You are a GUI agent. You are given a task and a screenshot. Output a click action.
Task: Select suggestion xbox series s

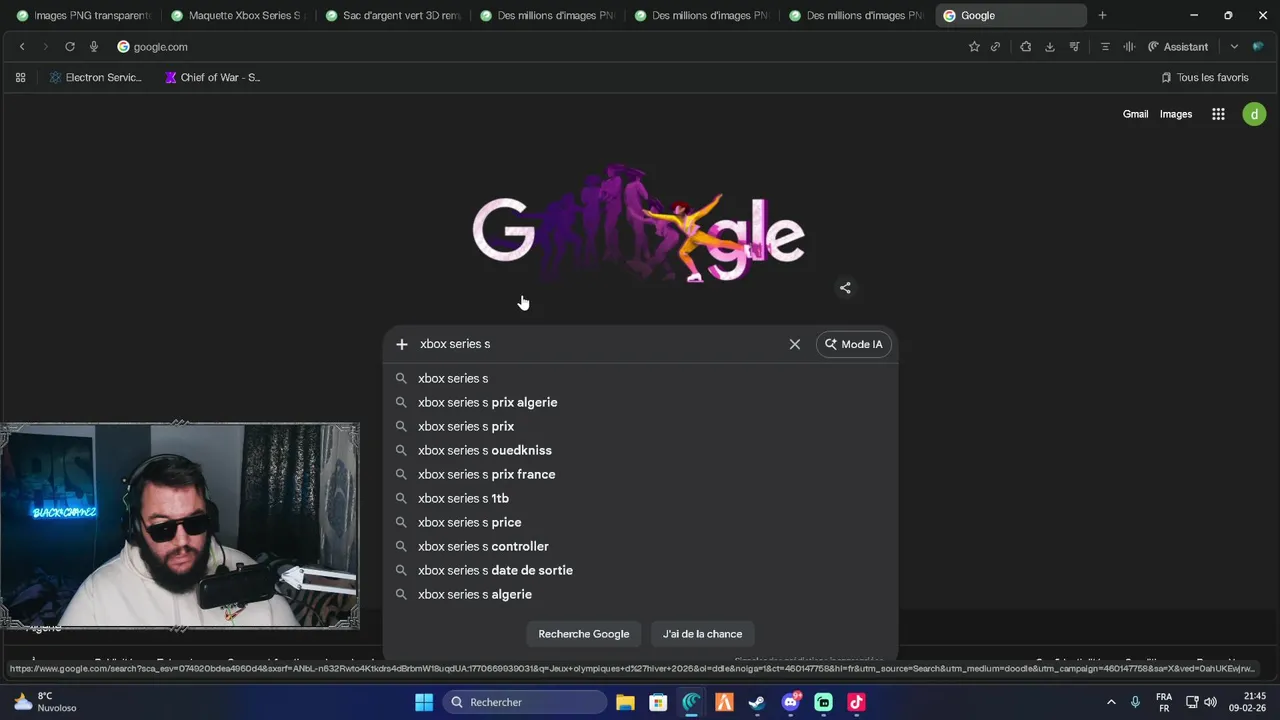640,378
